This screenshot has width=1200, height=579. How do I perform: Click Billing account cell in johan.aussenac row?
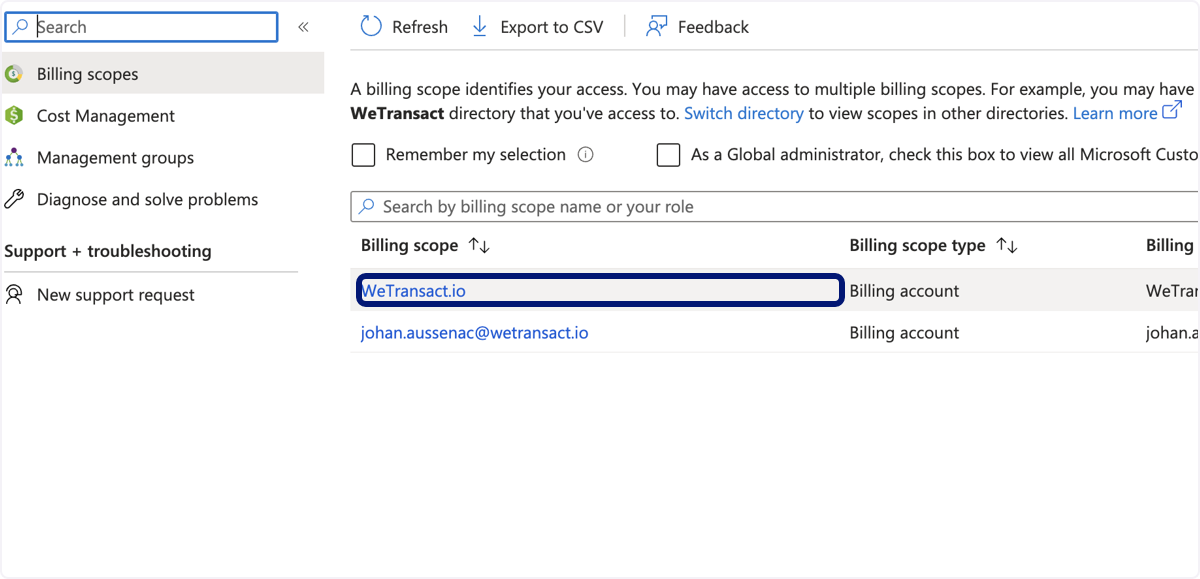[904, 333]
